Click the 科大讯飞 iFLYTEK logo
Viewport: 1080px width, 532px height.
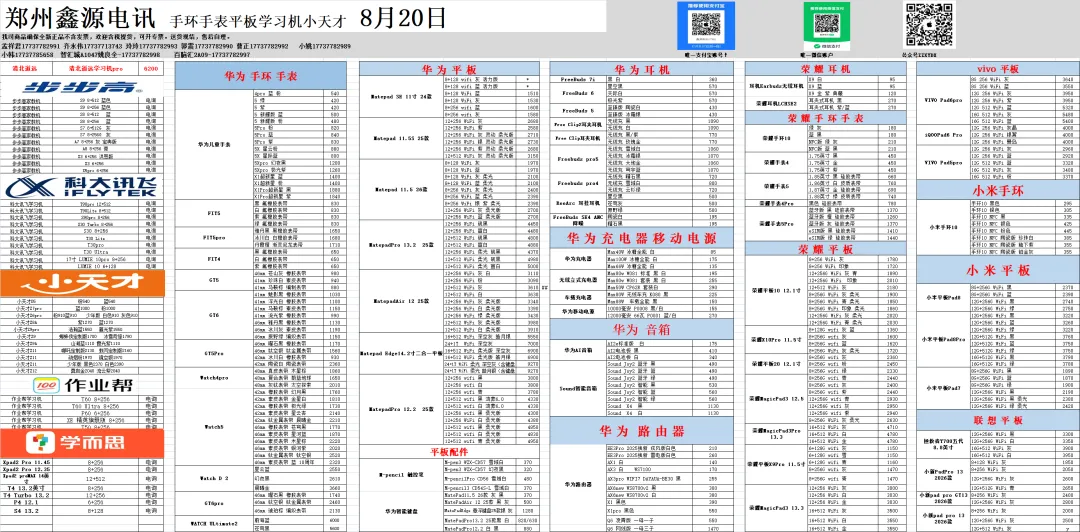click(83, 187)
